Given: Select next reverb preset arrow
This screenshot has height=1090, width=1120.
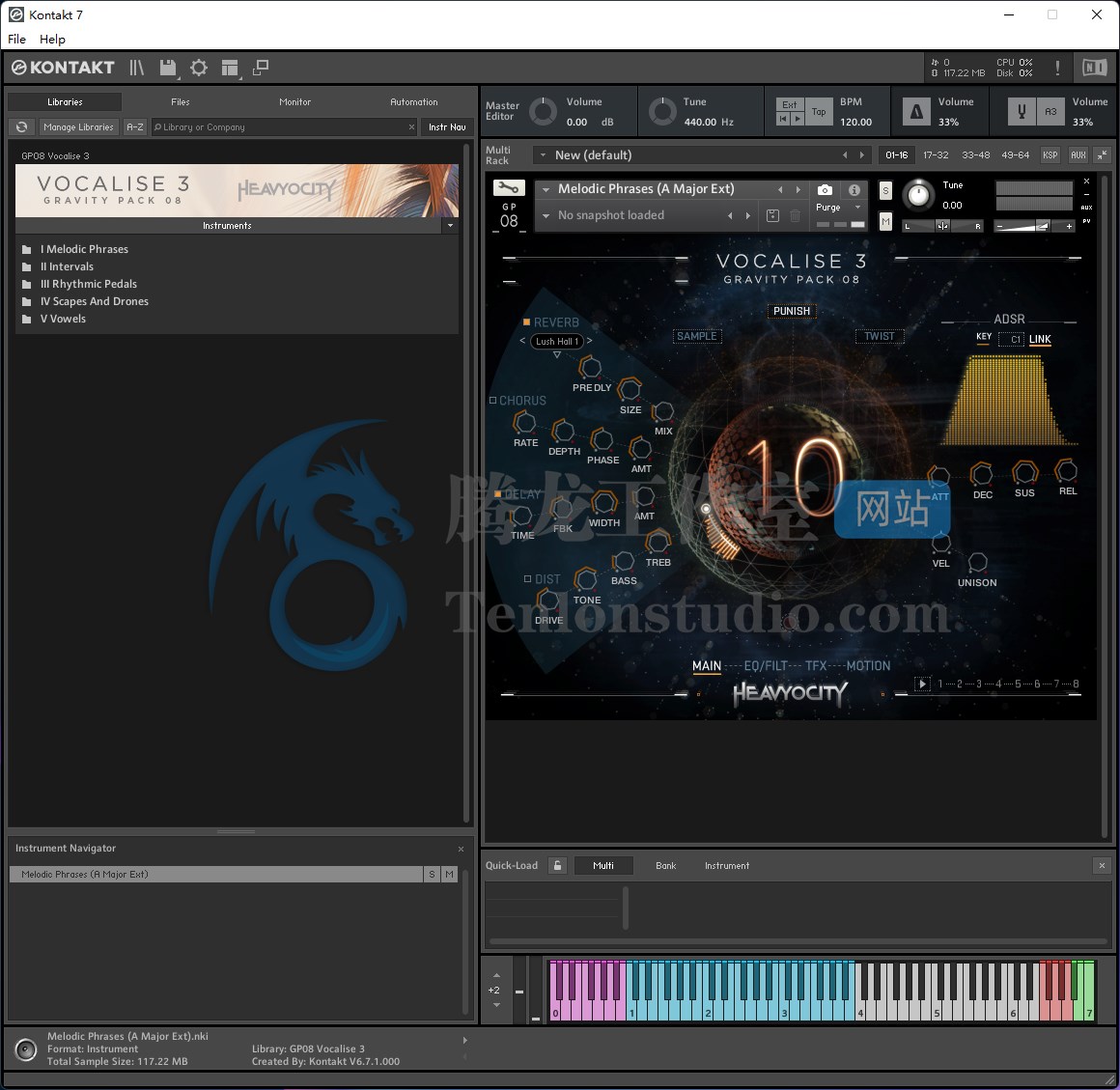Looking at the screenshot, I should (589, 342).
